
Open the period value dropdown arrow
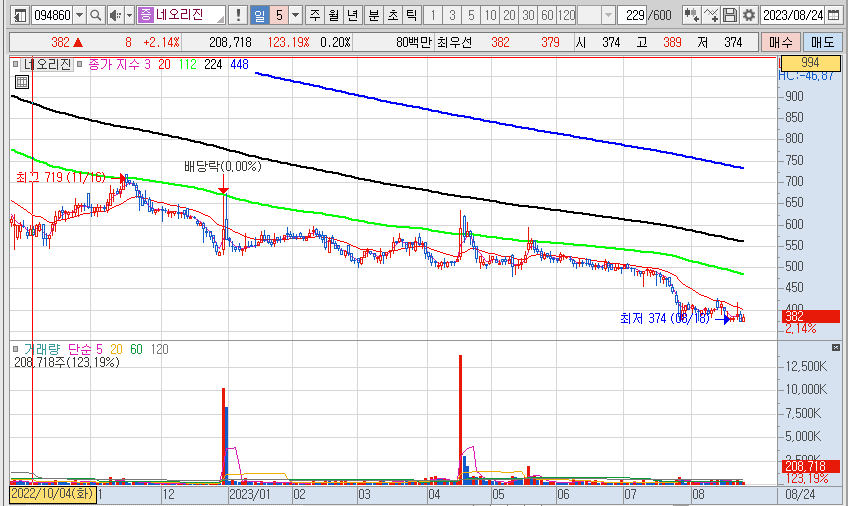[x=295, y=15]
